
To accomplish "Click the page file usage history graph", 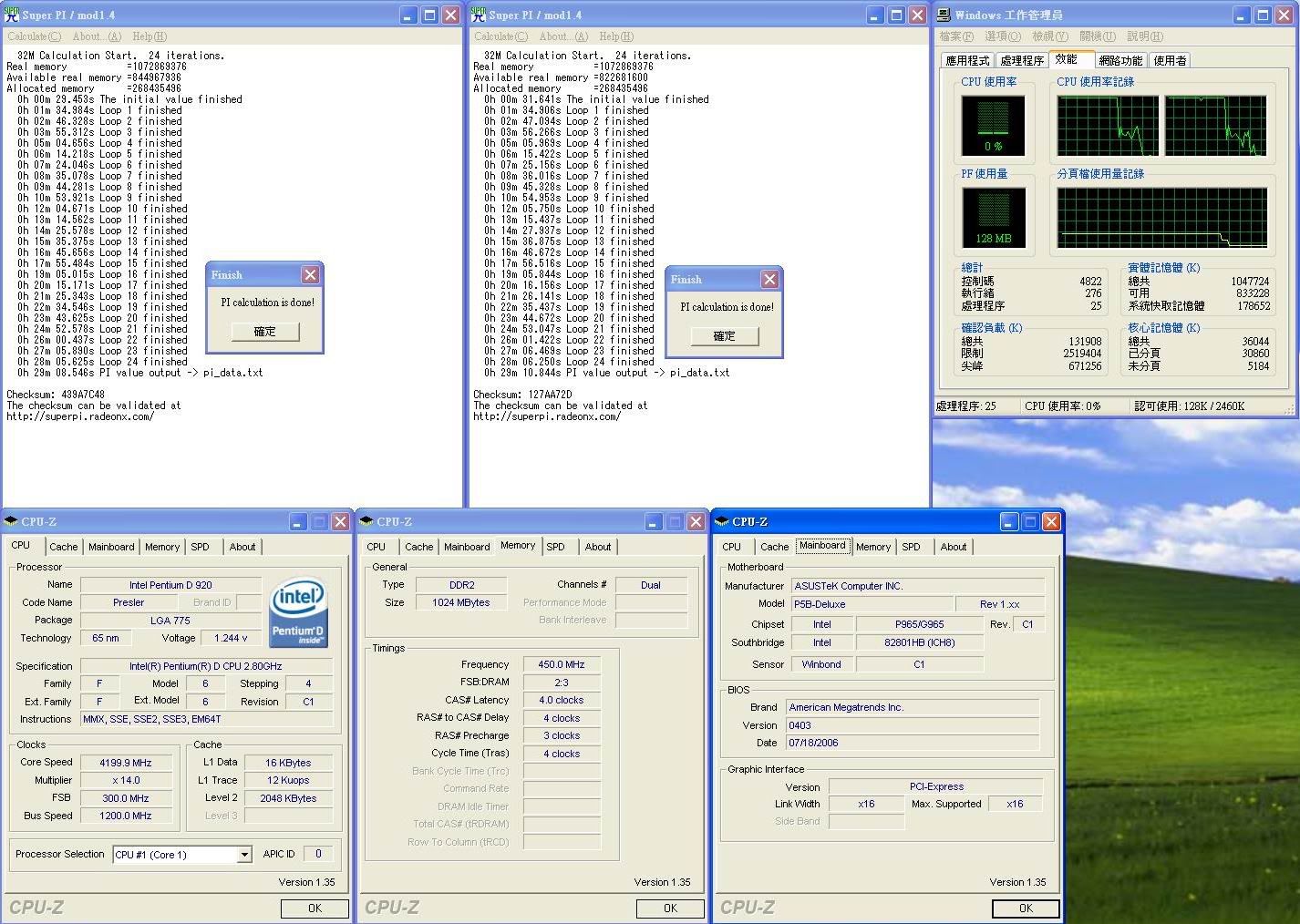I will pyautogui.click(x=1162, y=218).
